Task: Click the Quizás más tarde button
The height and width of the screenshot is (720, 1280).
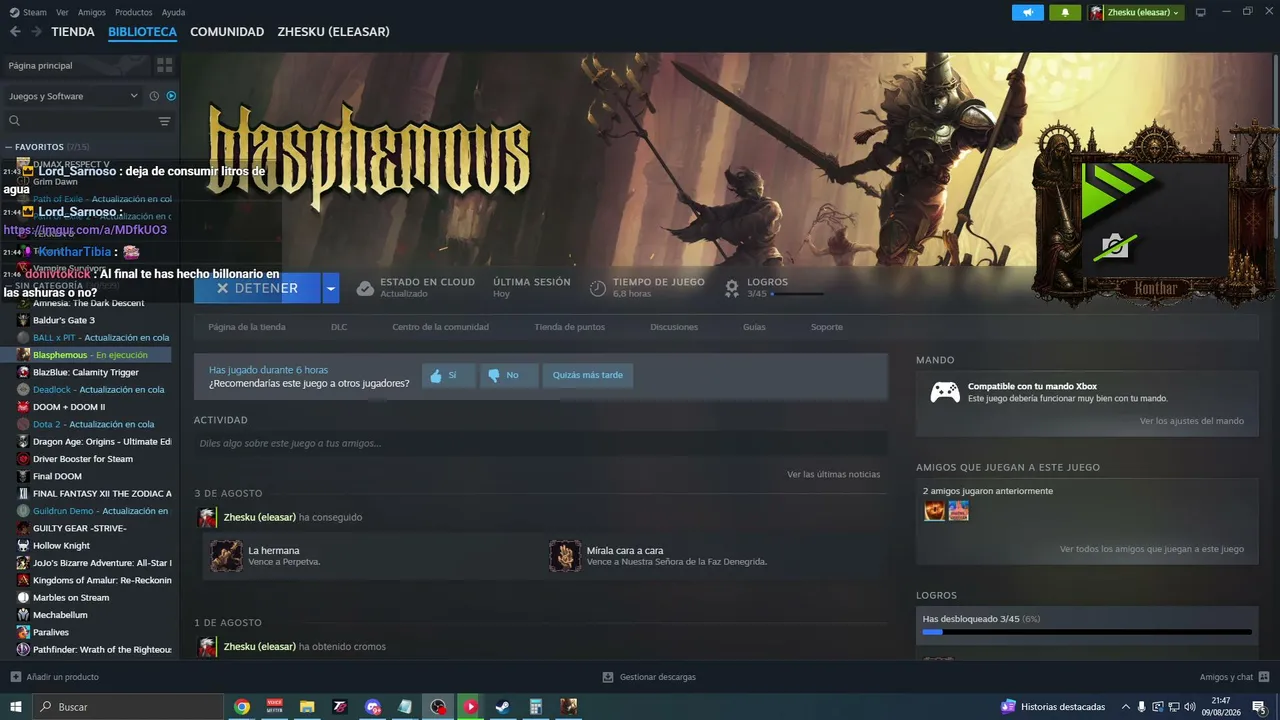Action: [x=588, y=376]
